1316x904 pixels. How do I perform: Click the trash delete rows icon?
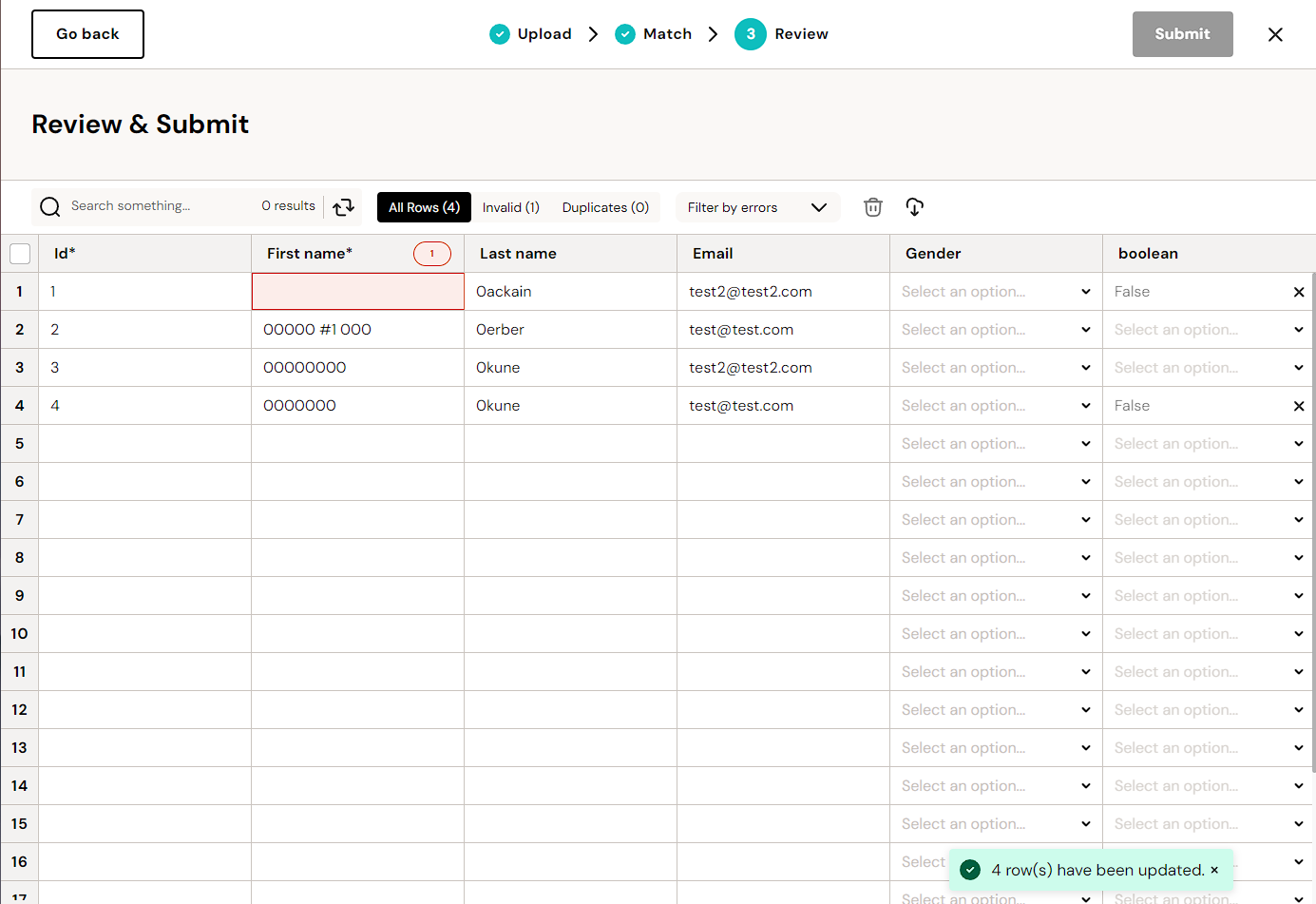[x=872, y=207]
